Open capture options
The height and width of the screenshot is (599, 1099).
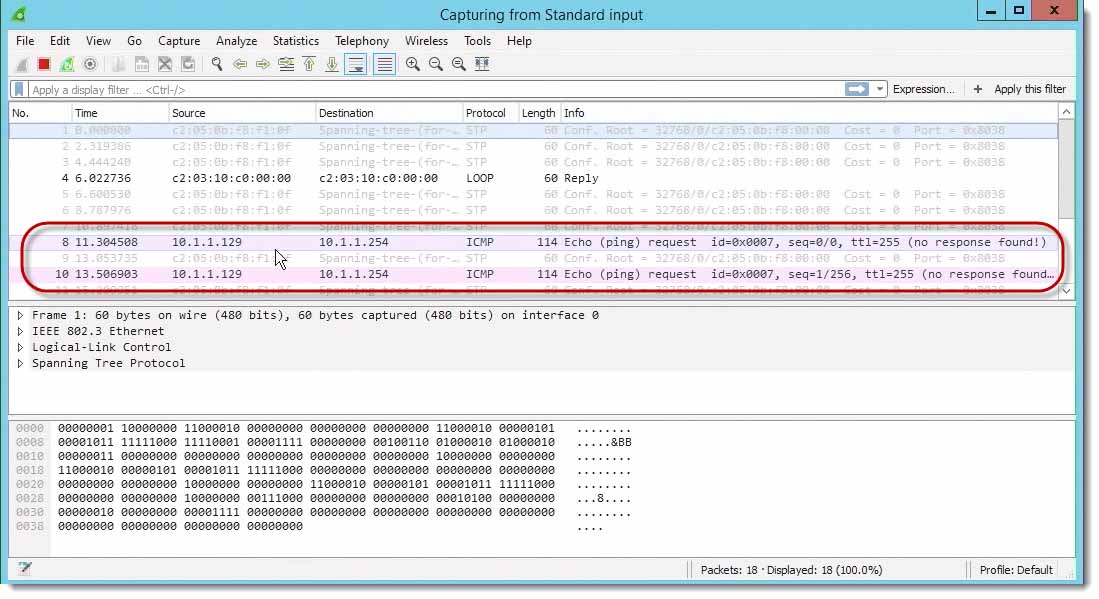tap(90, 64)
